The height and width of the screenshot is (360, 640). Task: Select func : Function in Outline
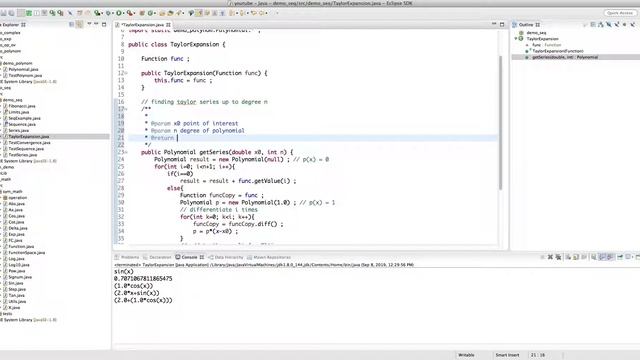pos(546,45)
